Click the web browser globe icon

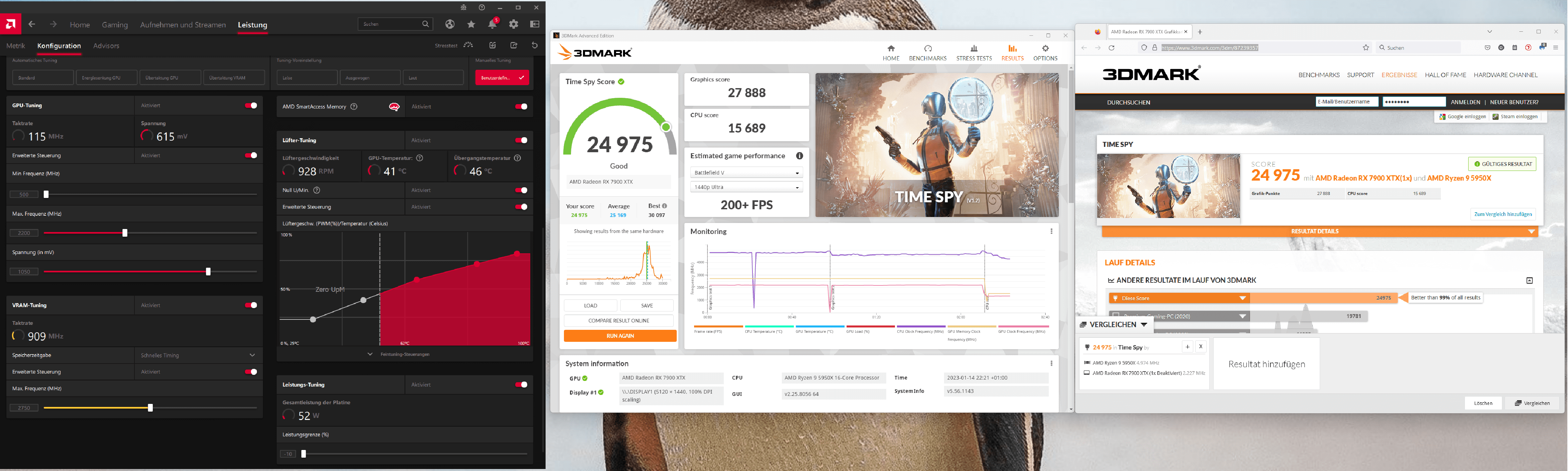[x=450, y=24]
